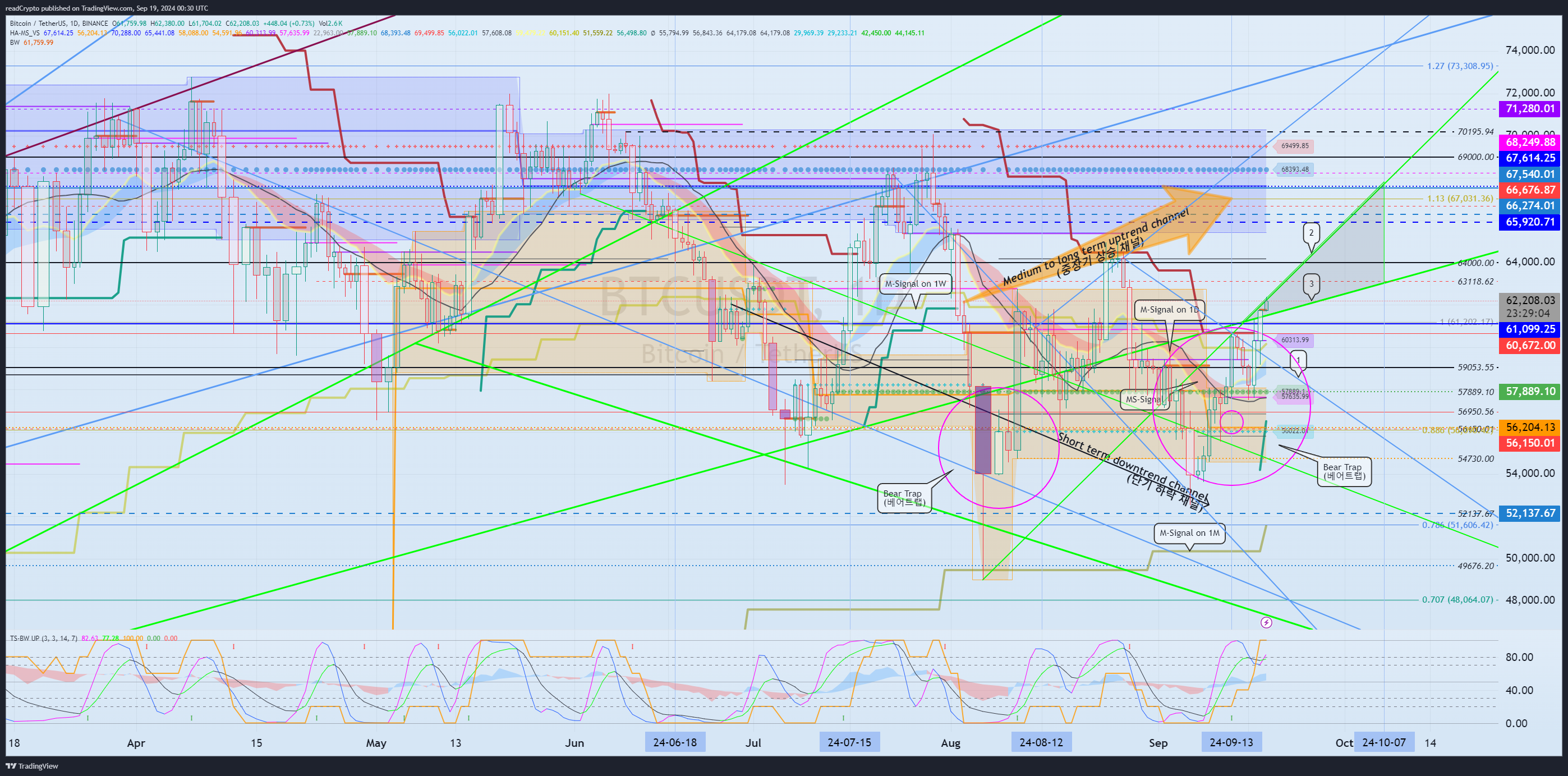Screen dimensions: 1568x776
Task: Click the 56950.56 horizontal line label
Action: pyautogui.click(x=1475, y=411)
